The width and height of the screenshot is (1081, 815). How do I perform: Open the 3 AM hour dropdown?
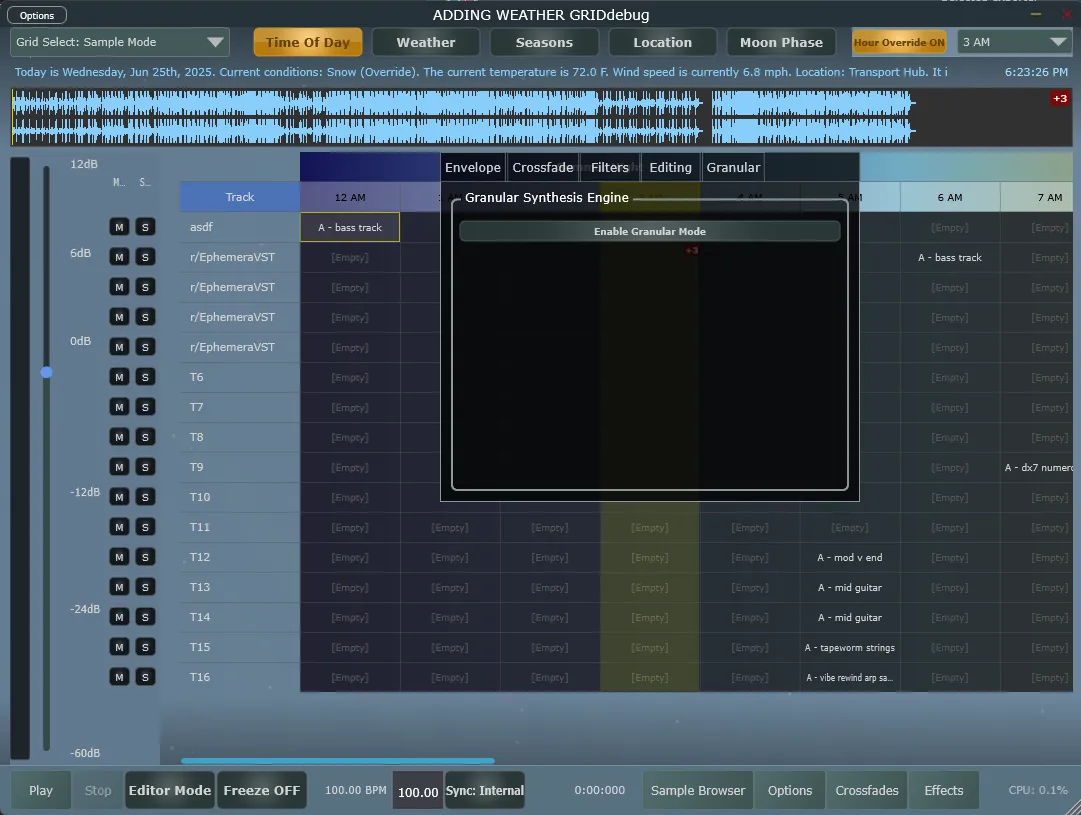(1014, 42)
